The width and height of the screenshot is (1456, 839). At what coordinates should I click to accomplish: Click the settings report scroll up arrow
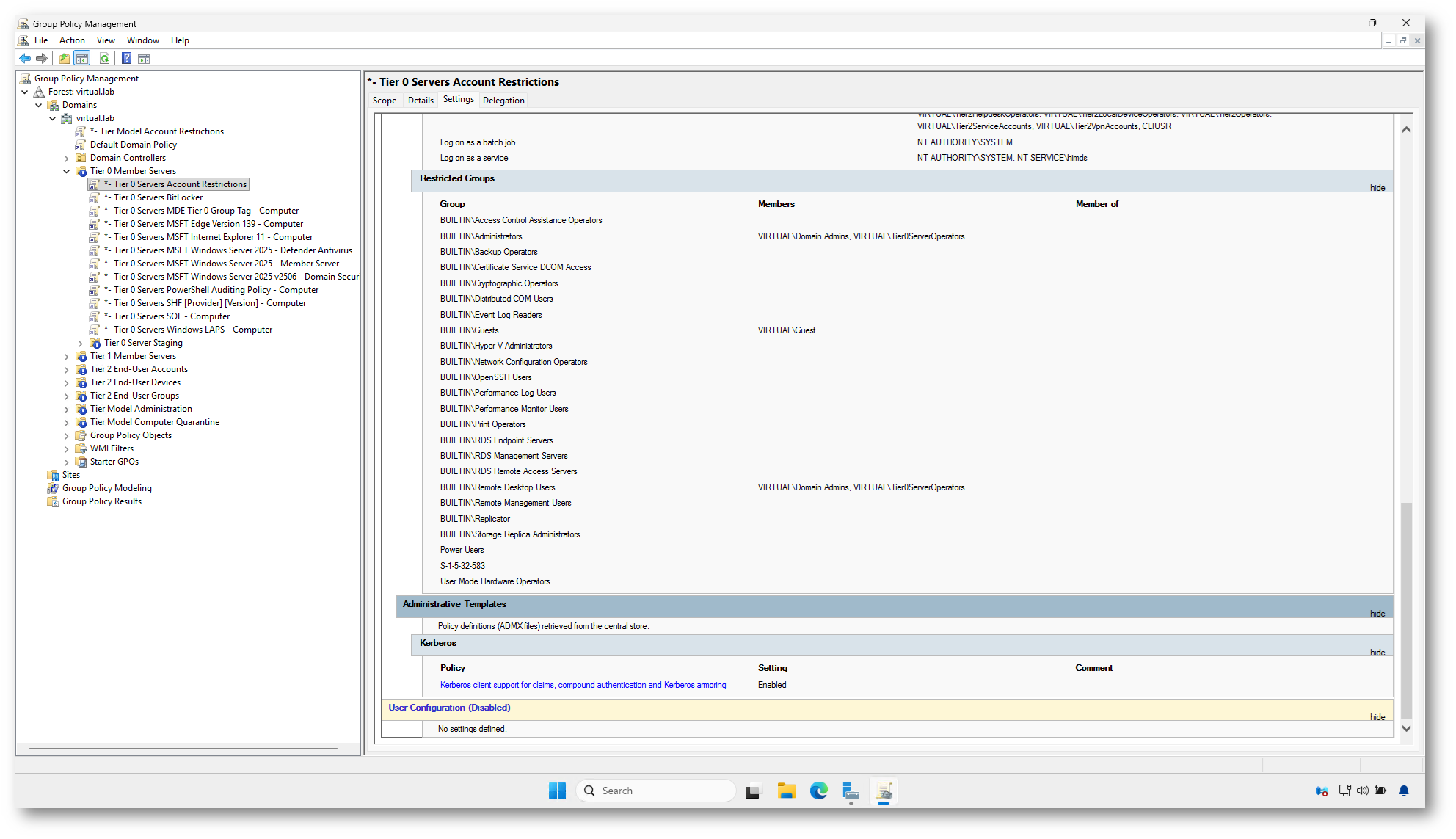tap(1406, 130)
